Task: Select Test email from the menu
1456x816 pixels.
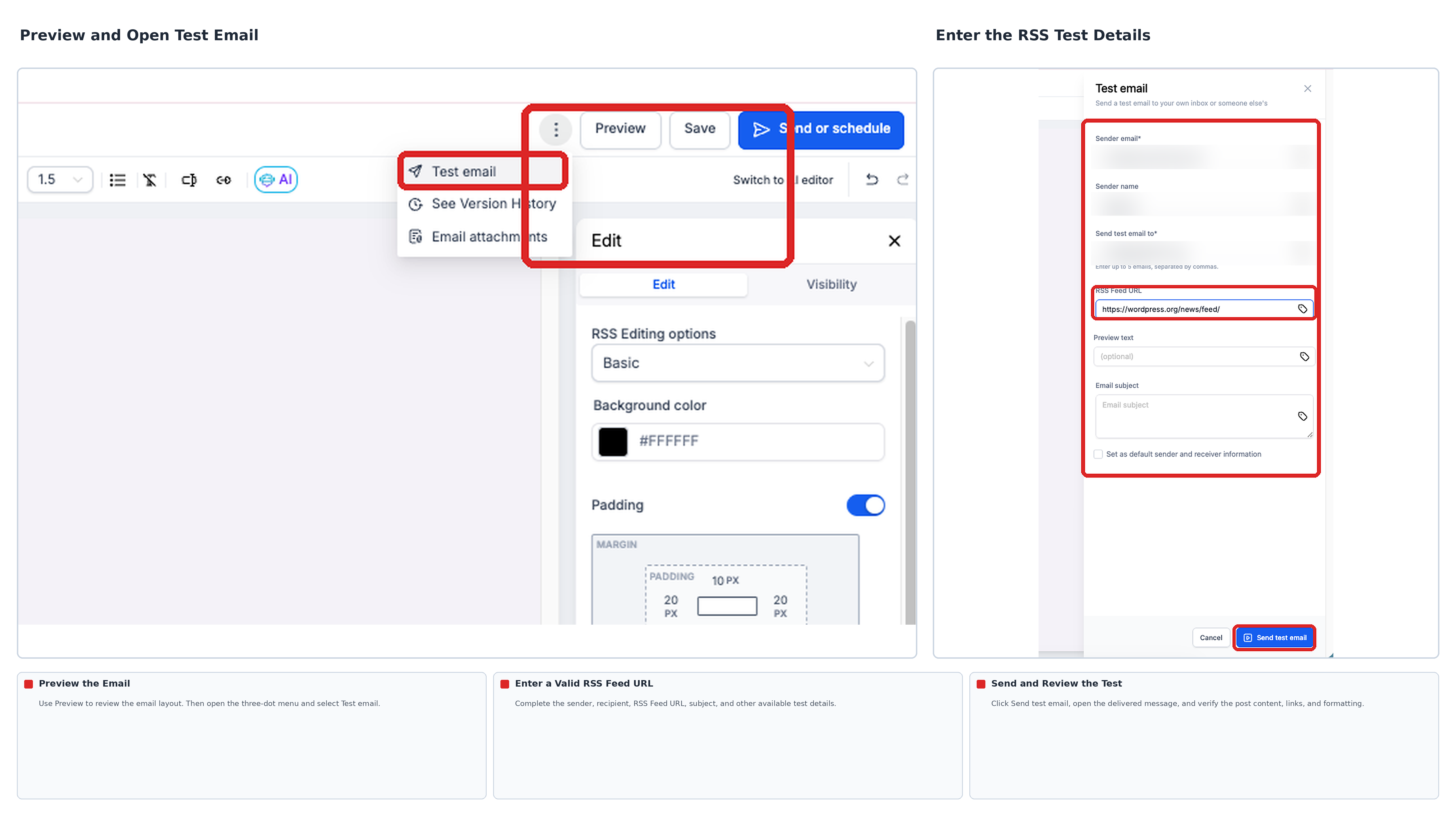Action: 483,171
